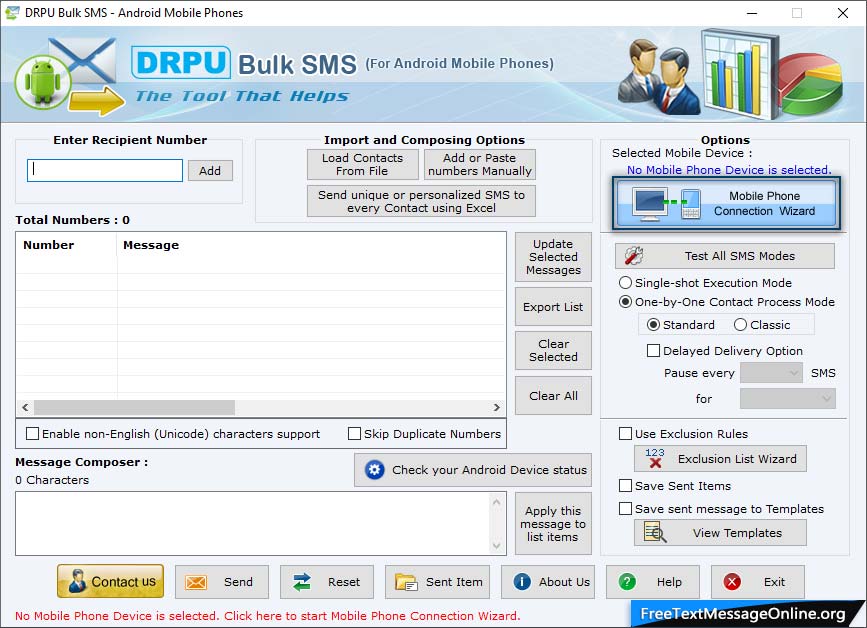This screenshot has height=628, width=867.
Task: Click the Clear All button
Action: 553,396
